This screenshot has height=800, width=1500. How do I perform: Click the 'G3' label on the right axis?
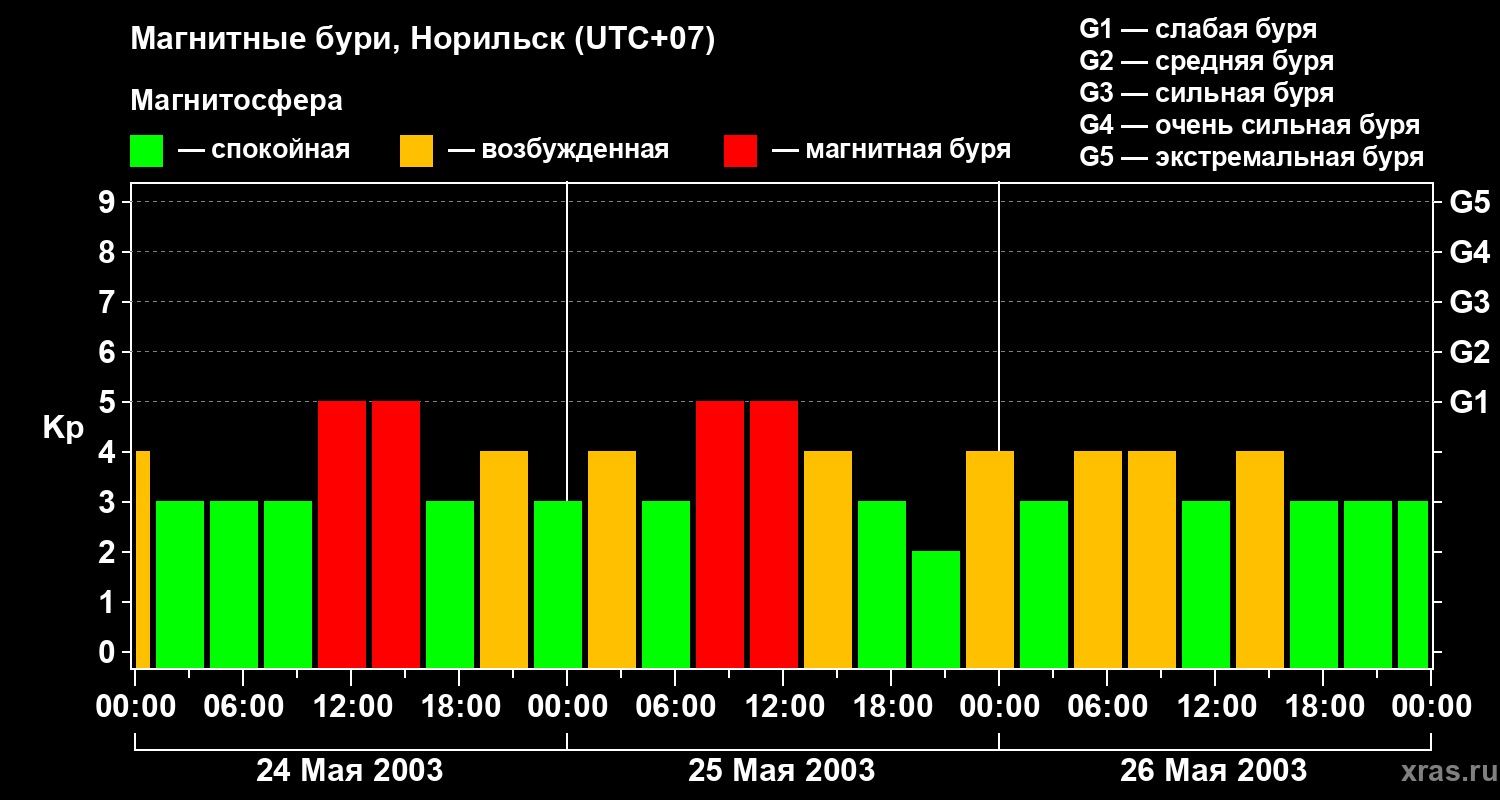pyautogui.click(x=1469, y=302)
